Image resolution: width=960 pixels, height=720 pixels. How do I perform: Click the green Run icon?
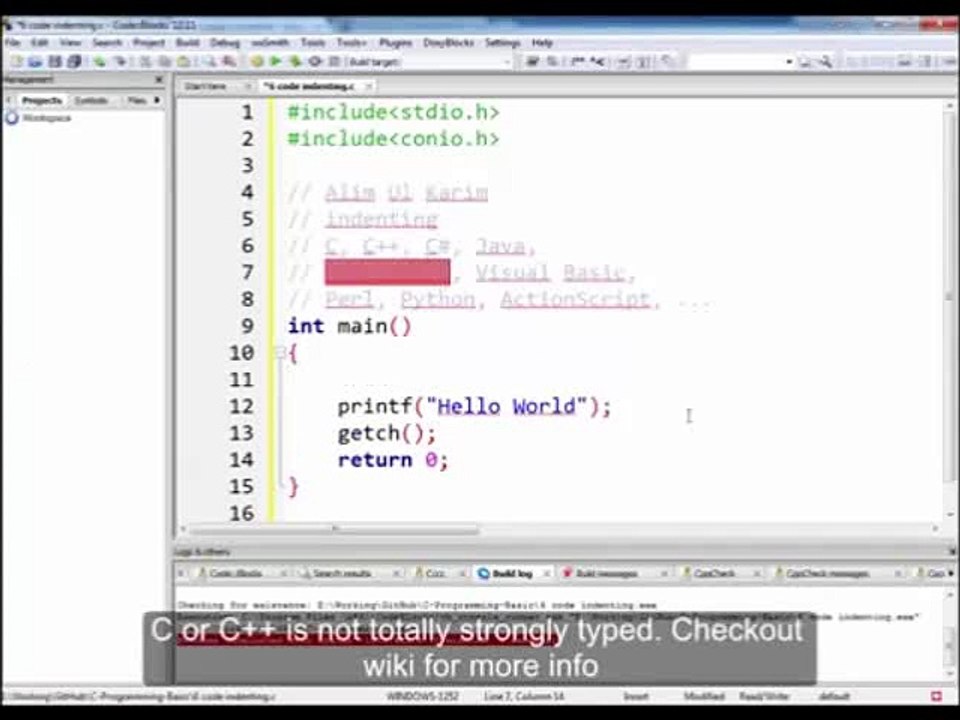tap(276, 61)
